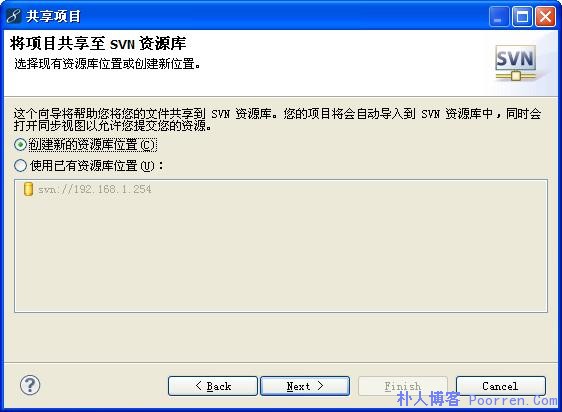The image size is (562, 412).
Task: Click the SVN logo in wizard banner
Action: [x=516, y=63]
